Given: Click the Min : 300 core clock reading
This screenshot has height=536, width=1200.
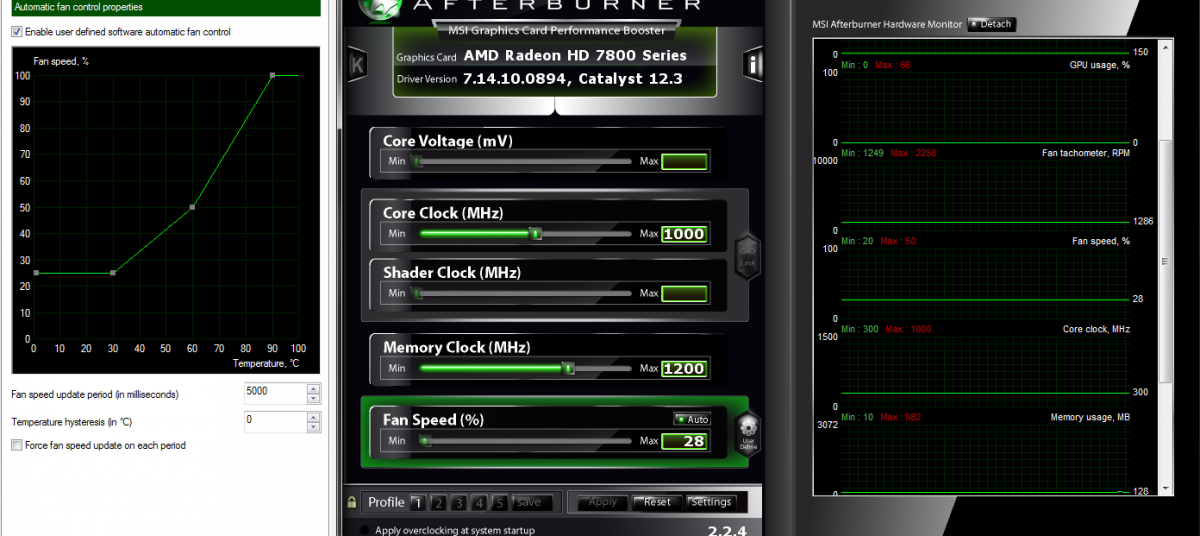Looking at the screenshot, I should pos(860,329).
